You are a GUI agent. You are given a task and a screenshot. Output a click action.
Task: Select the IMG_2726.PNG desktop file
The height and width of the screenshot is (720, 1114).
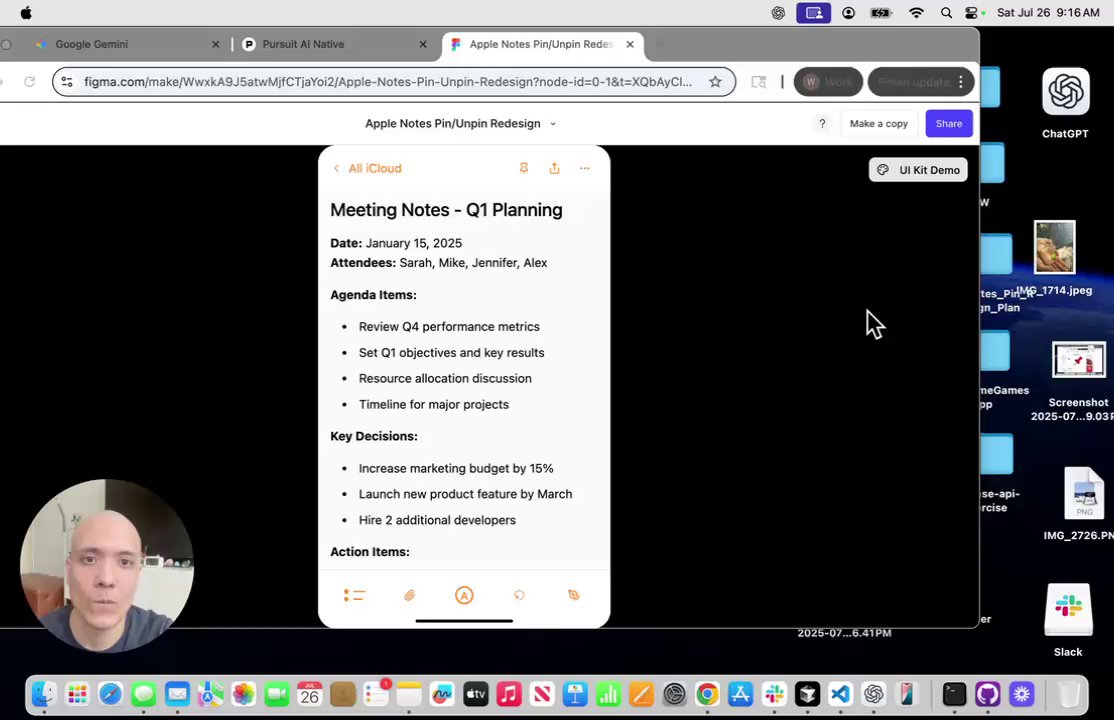1083,494
